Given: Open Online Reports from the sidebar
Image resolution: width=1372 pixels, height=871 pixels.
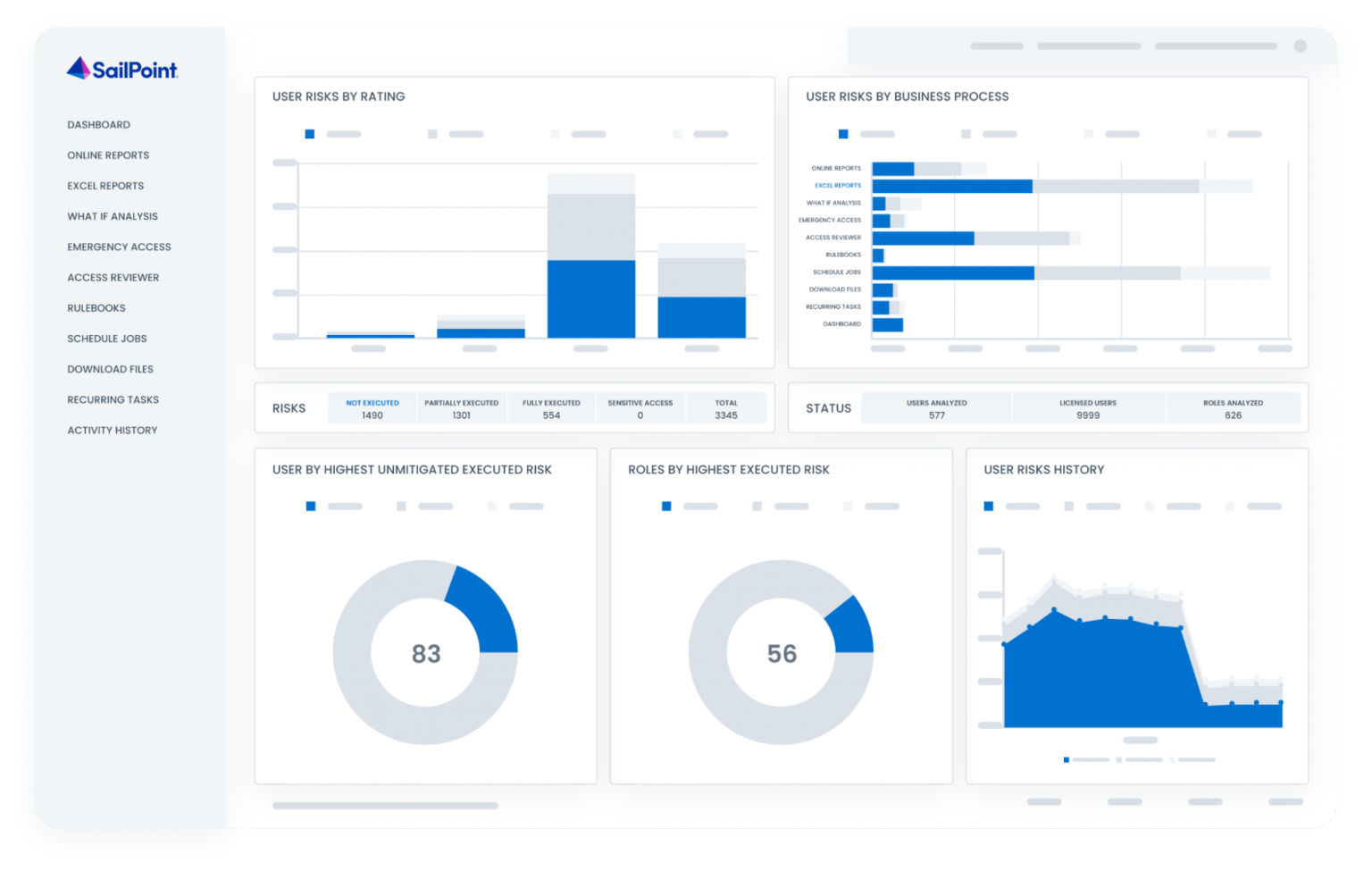Looking at the screenshot, I should pos(108,155).
